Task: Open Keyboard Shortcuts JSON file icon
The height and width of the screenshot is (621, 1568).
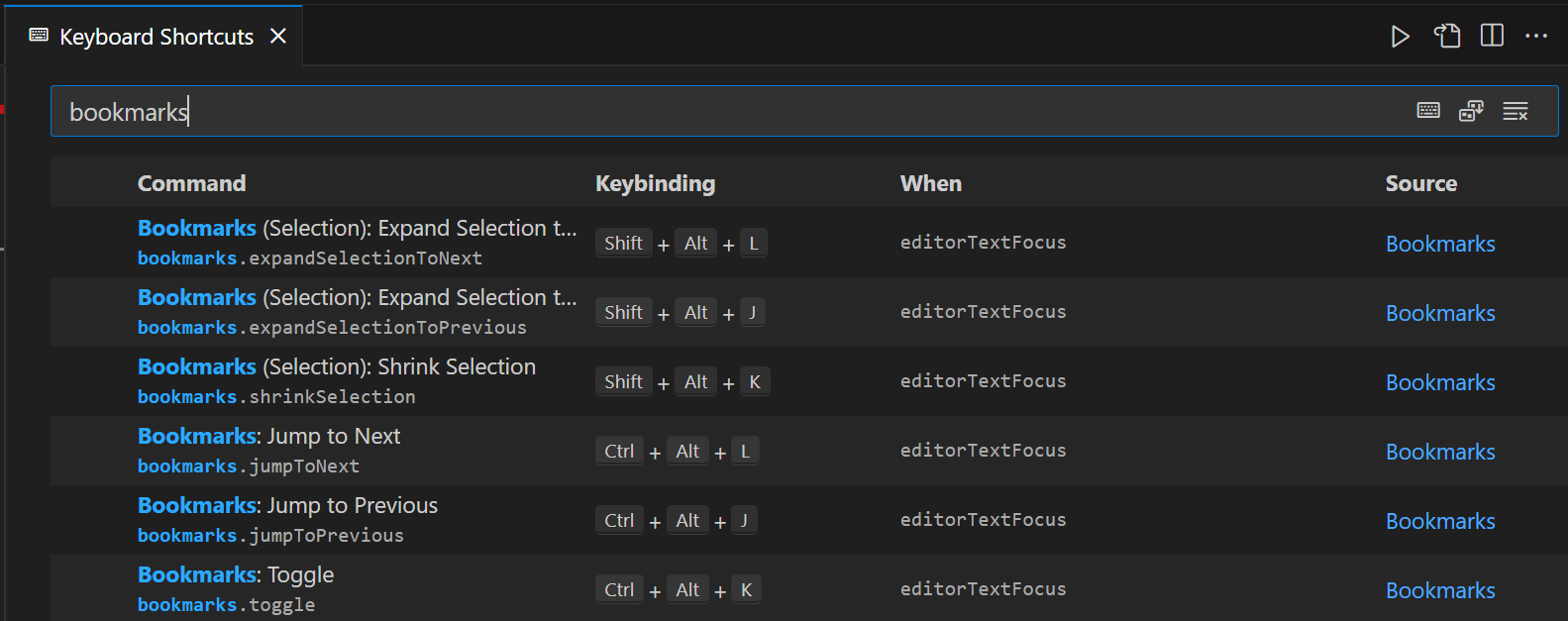Action: 1447,37
